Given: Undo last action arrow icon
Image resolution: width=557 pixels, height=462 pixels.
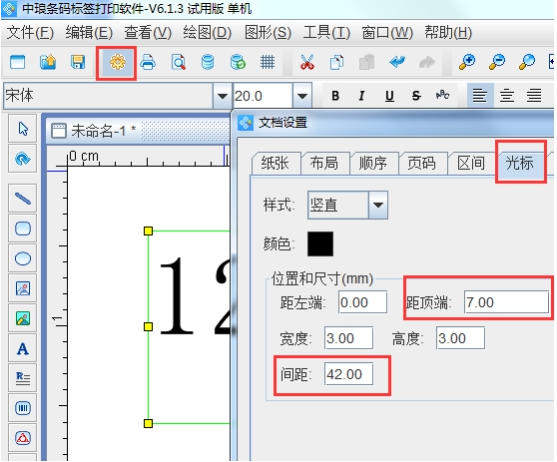Looking at the screenshot, I should coord(397,62).
